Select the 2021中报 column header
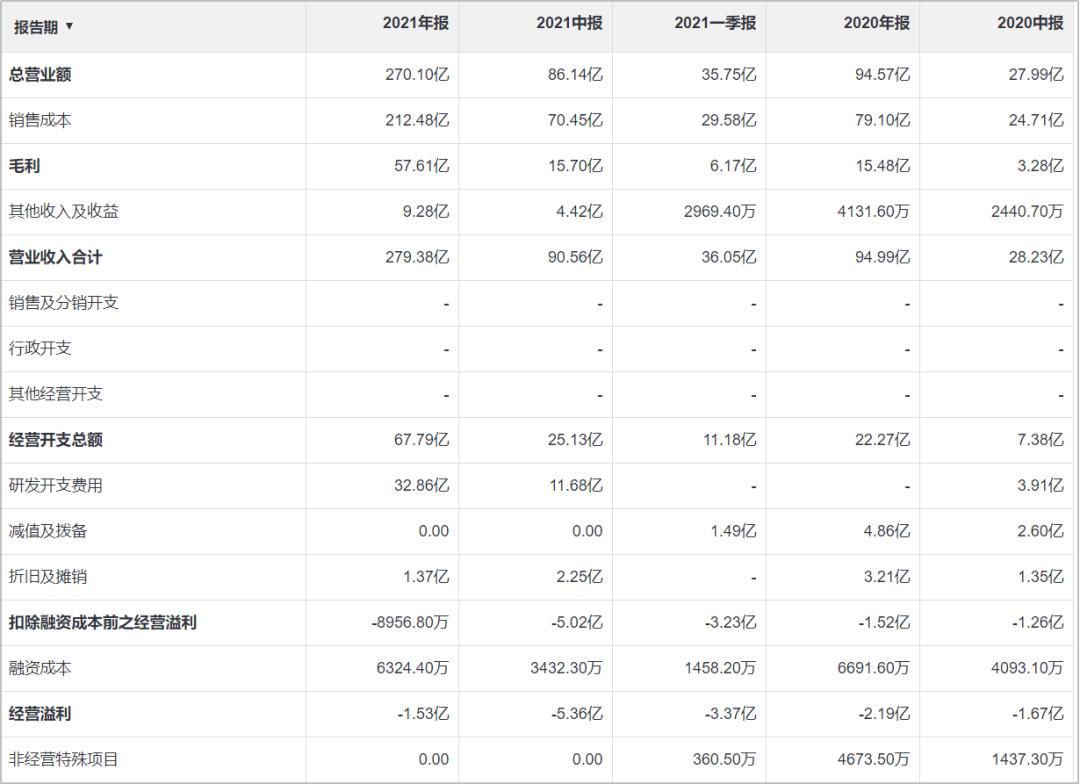This screenshot has width=1080, height=784. [x=569, y=23]
